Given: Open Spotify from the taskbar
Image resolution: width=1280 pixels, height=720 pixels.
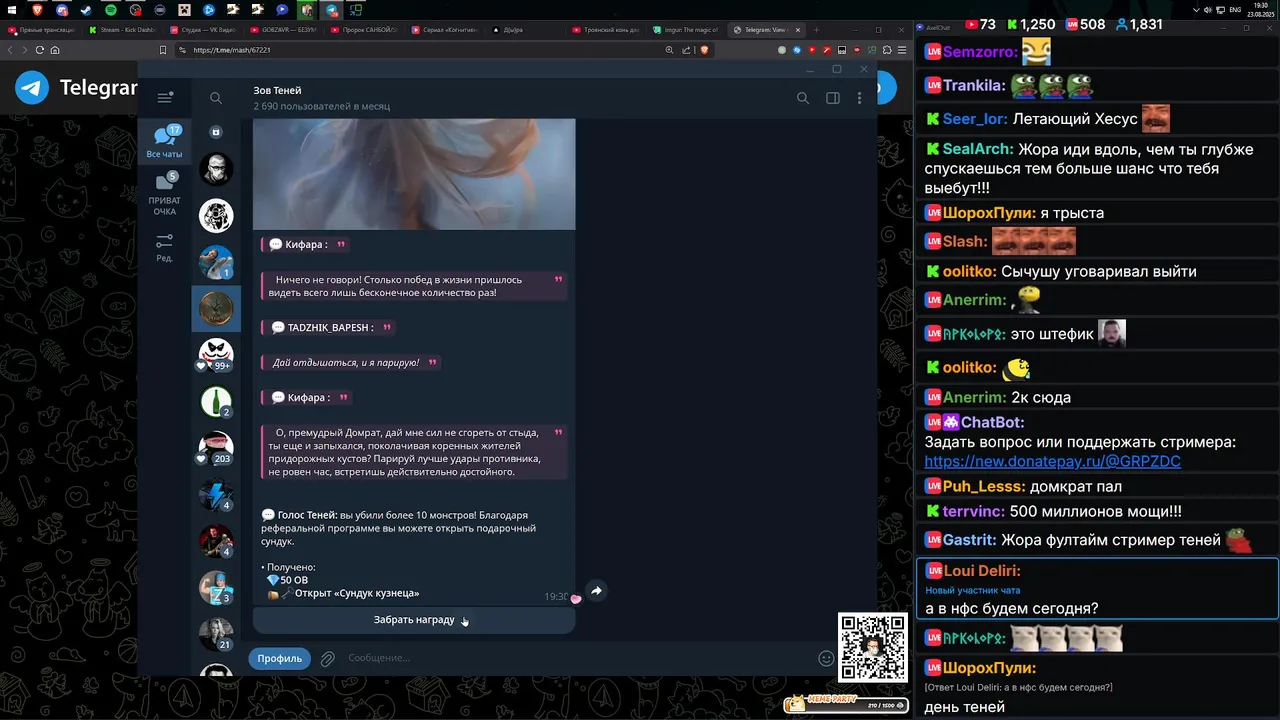Looking at the screenshot, I should pyautogui.click(x=110, y=9).
